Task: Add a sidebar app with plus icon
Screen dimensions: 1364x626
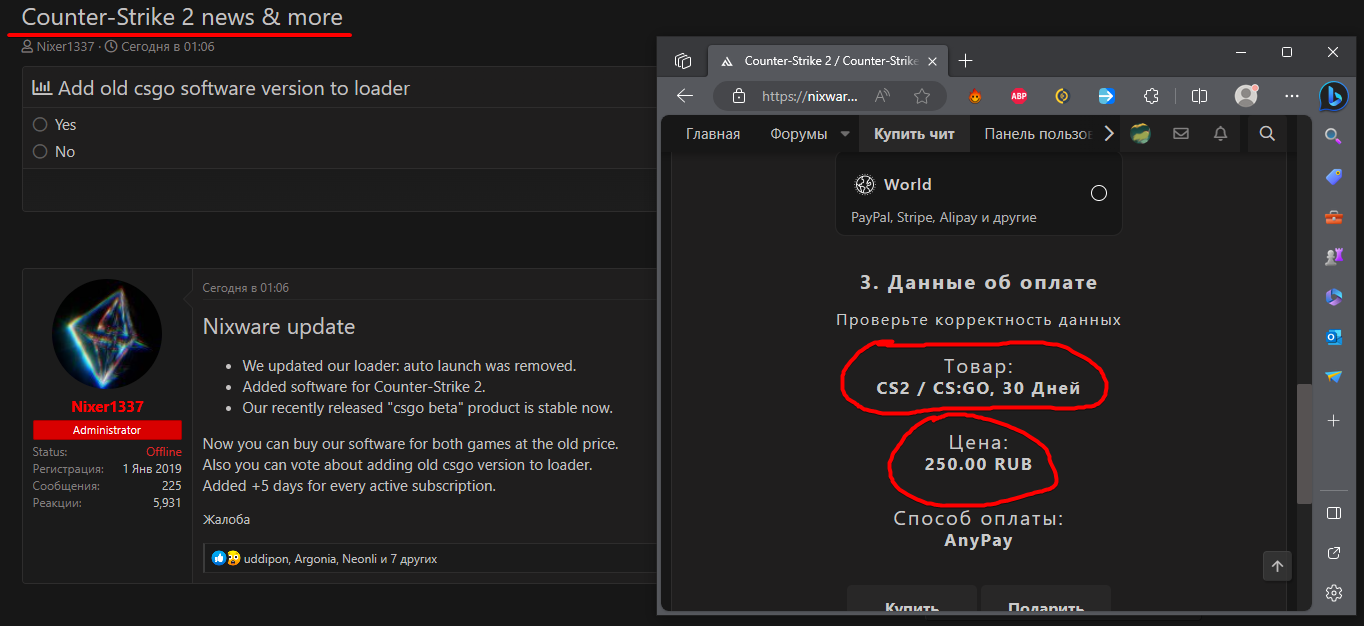Action: pyautogui.click(x=1333, y=421)
